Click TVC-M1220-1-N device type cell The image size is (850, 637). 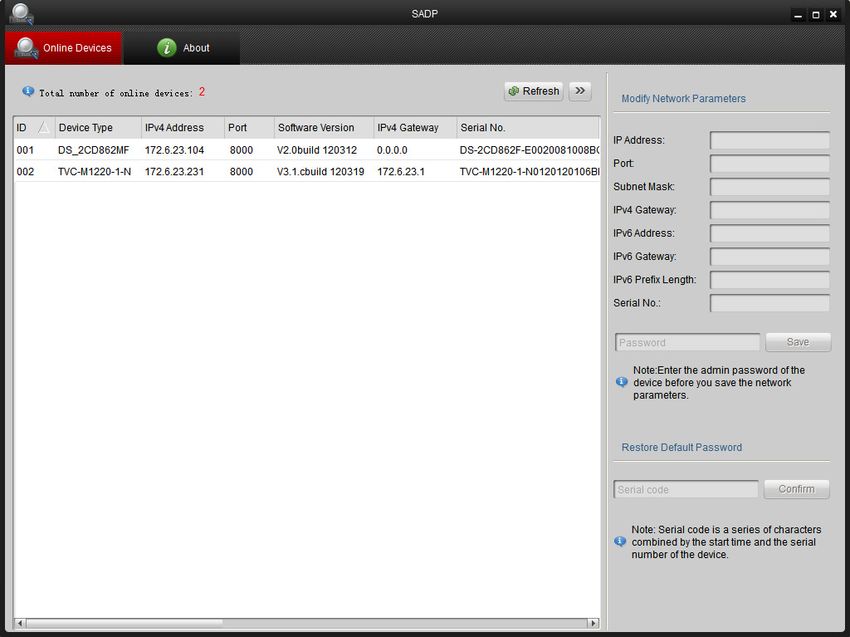[x=94, y=172]
